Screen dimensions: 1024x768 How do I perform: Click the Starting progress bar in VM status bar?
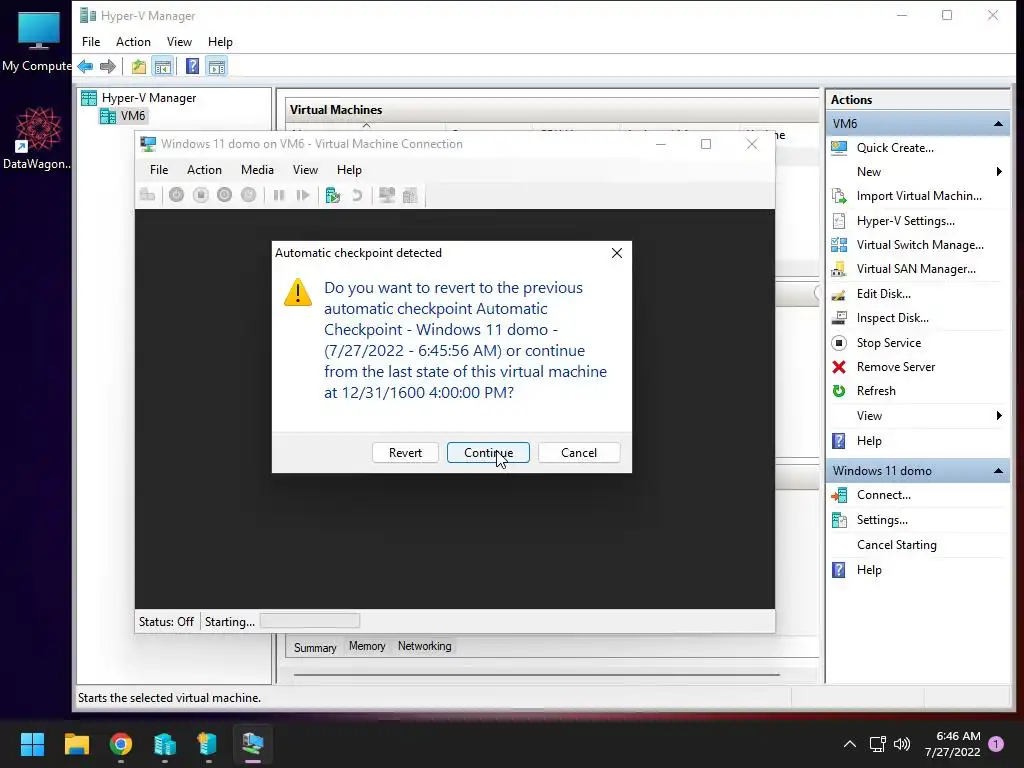310,621
